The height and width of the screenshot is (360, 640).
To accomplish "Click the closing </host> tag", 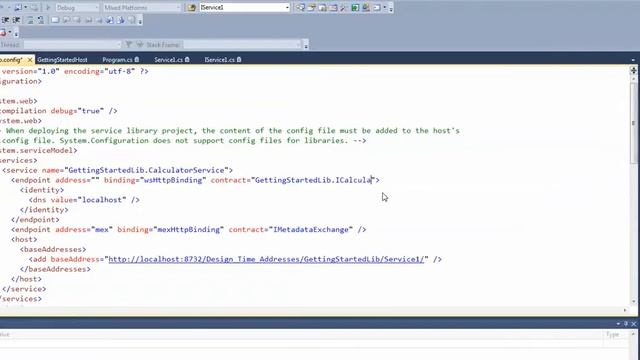I will tap(27, 279).
